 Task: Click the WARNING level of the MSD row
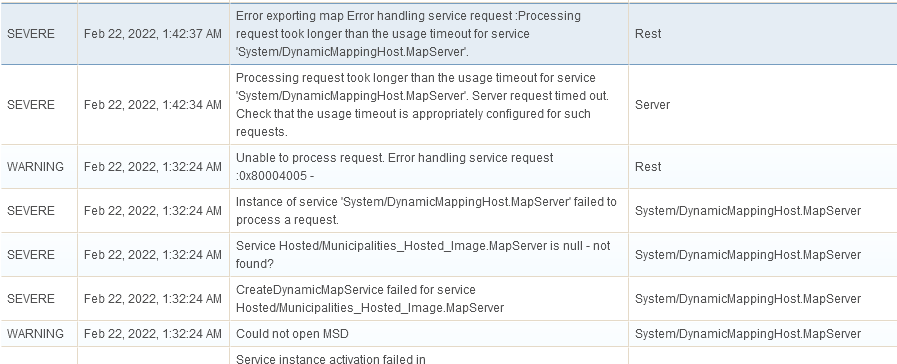point(35,334)
